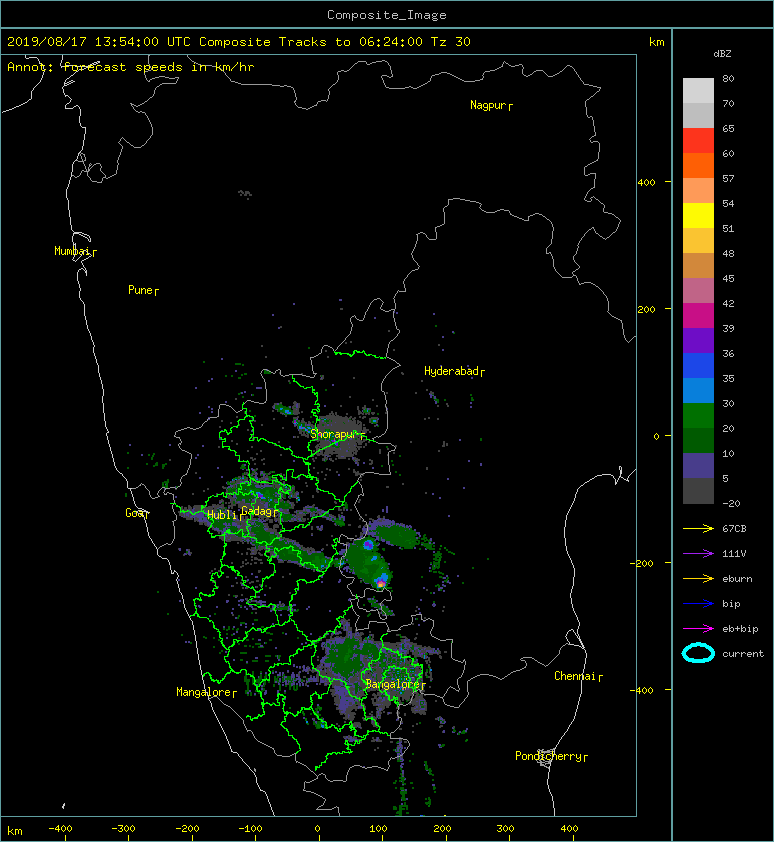This screenshot has width=774, height=842.
Task: Select the blue 36 dBZ swatch
Action: point(698,365)
